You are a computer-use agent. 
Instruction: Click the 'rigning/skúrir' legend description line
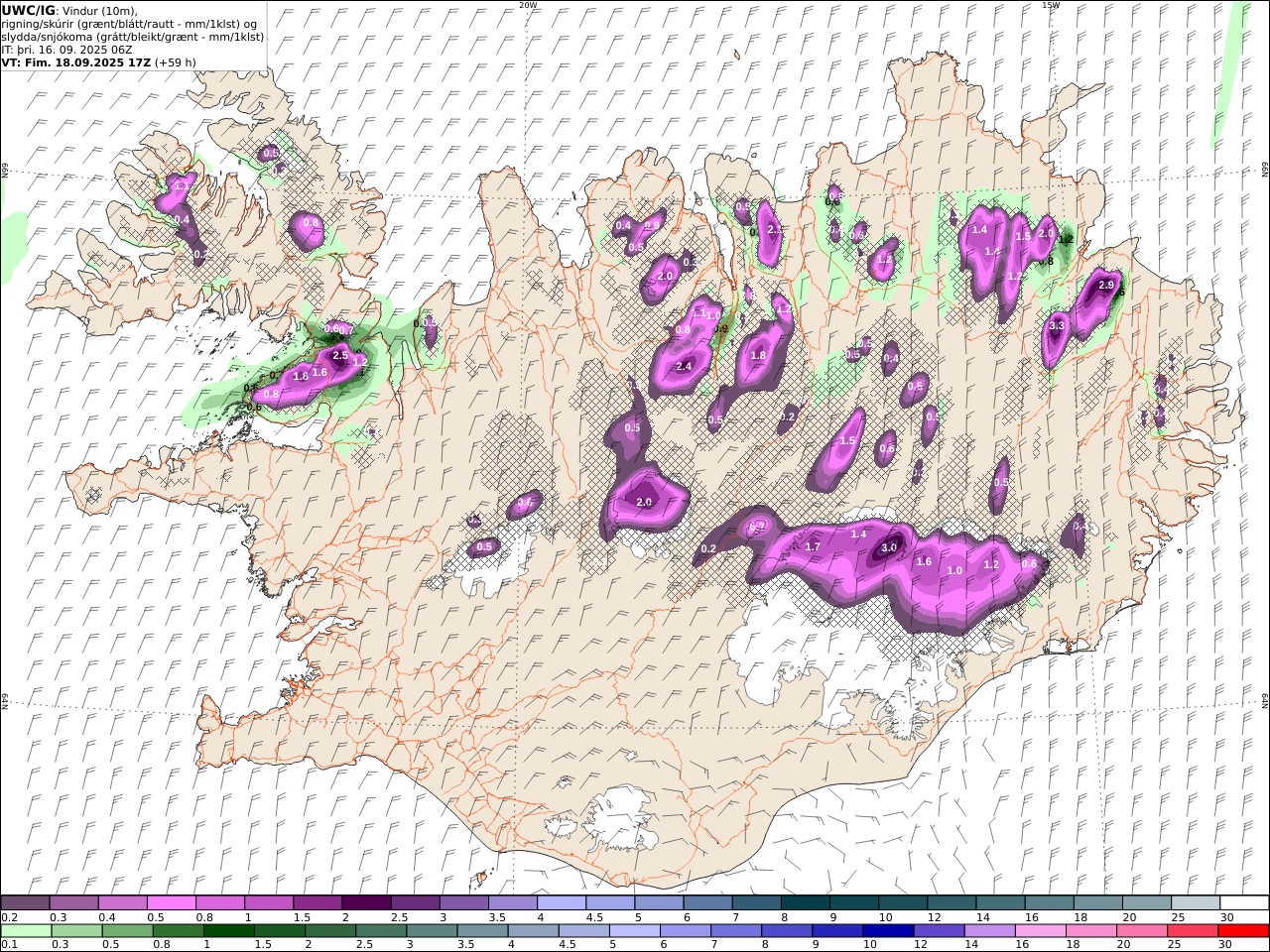coord(130,24)
